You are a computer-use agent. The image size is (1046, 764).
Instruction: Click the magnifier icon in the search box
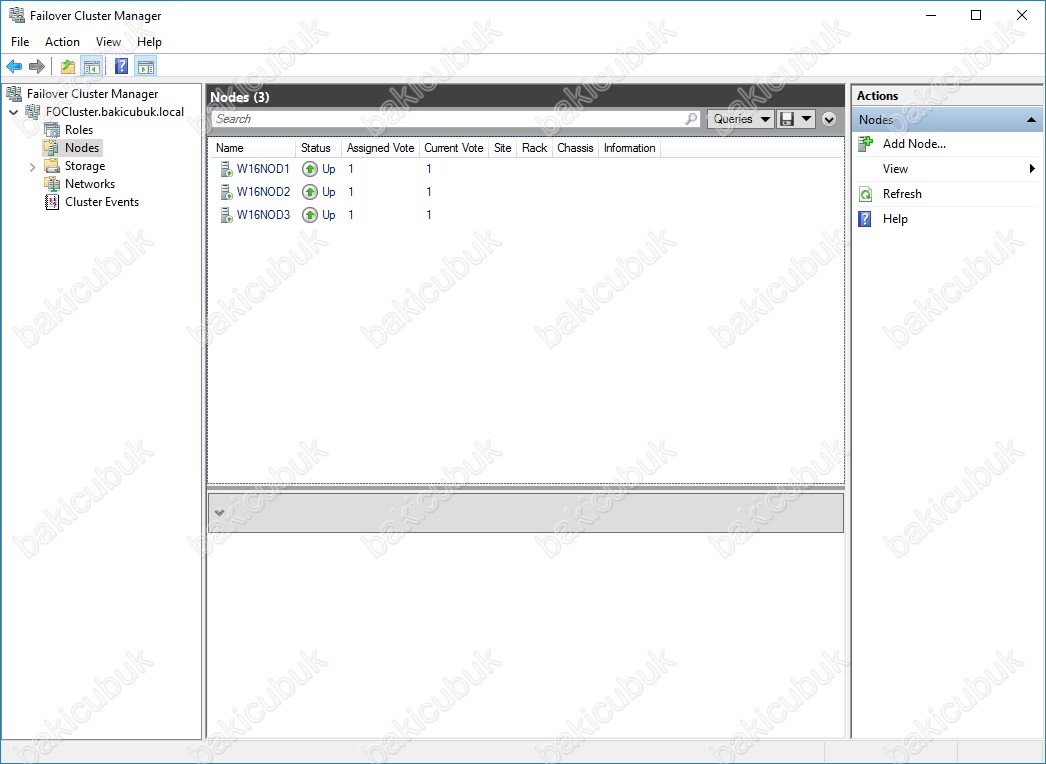pyautogui.click(x=691, y=119)
